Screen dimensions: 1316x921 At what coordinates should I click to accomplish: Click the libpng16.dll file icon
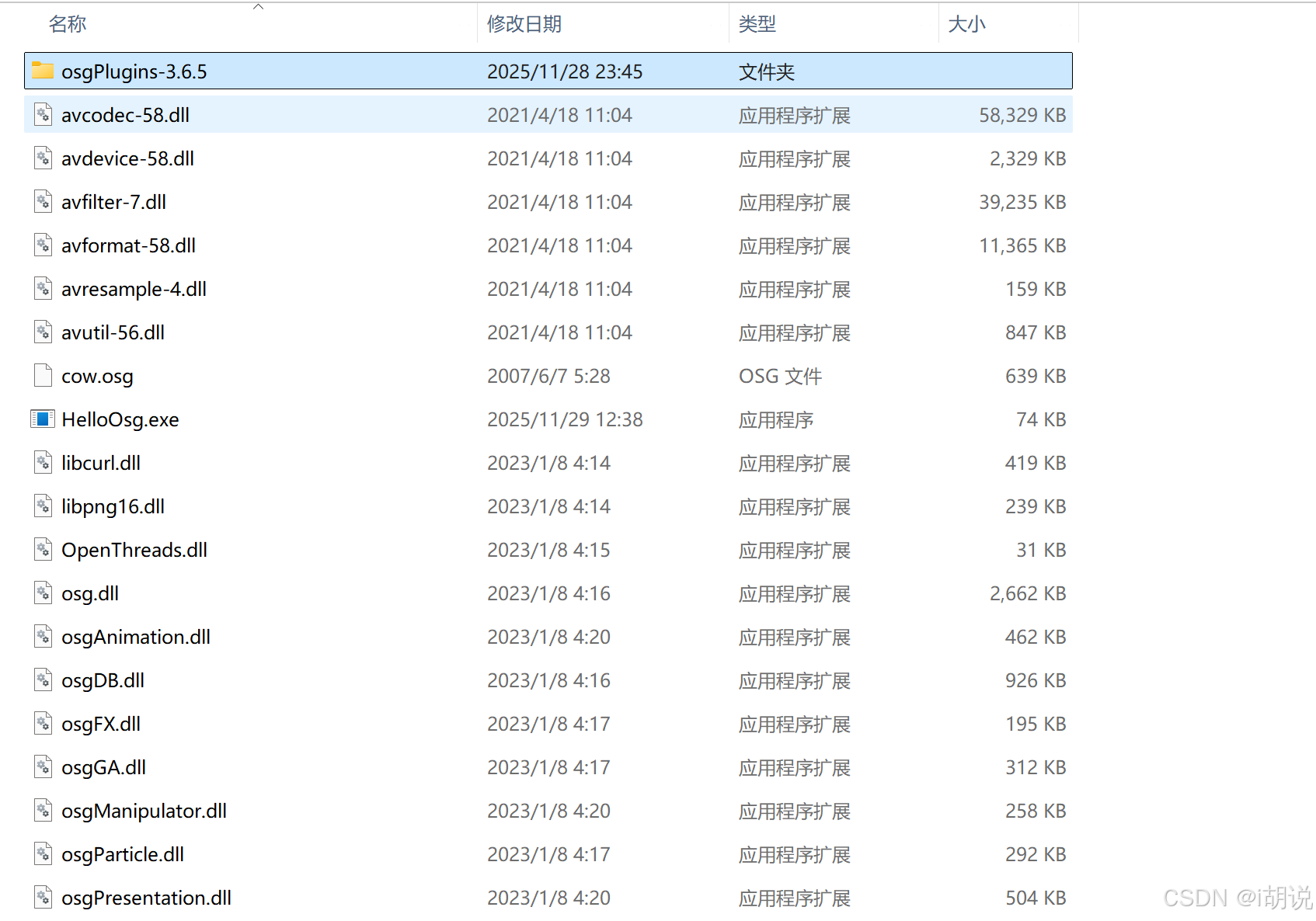tap(43, 506)
